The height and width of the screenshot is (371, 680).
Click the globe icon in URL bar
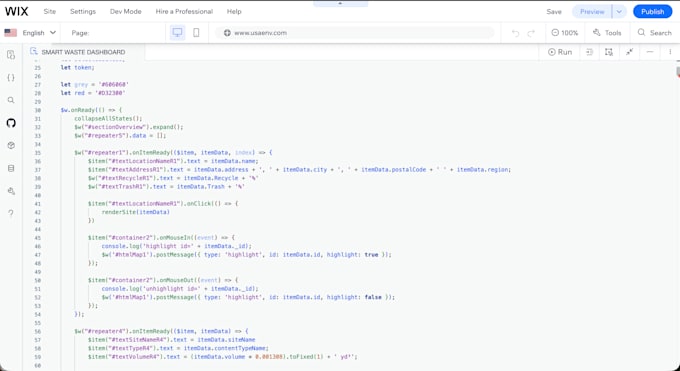coord(227,33)
